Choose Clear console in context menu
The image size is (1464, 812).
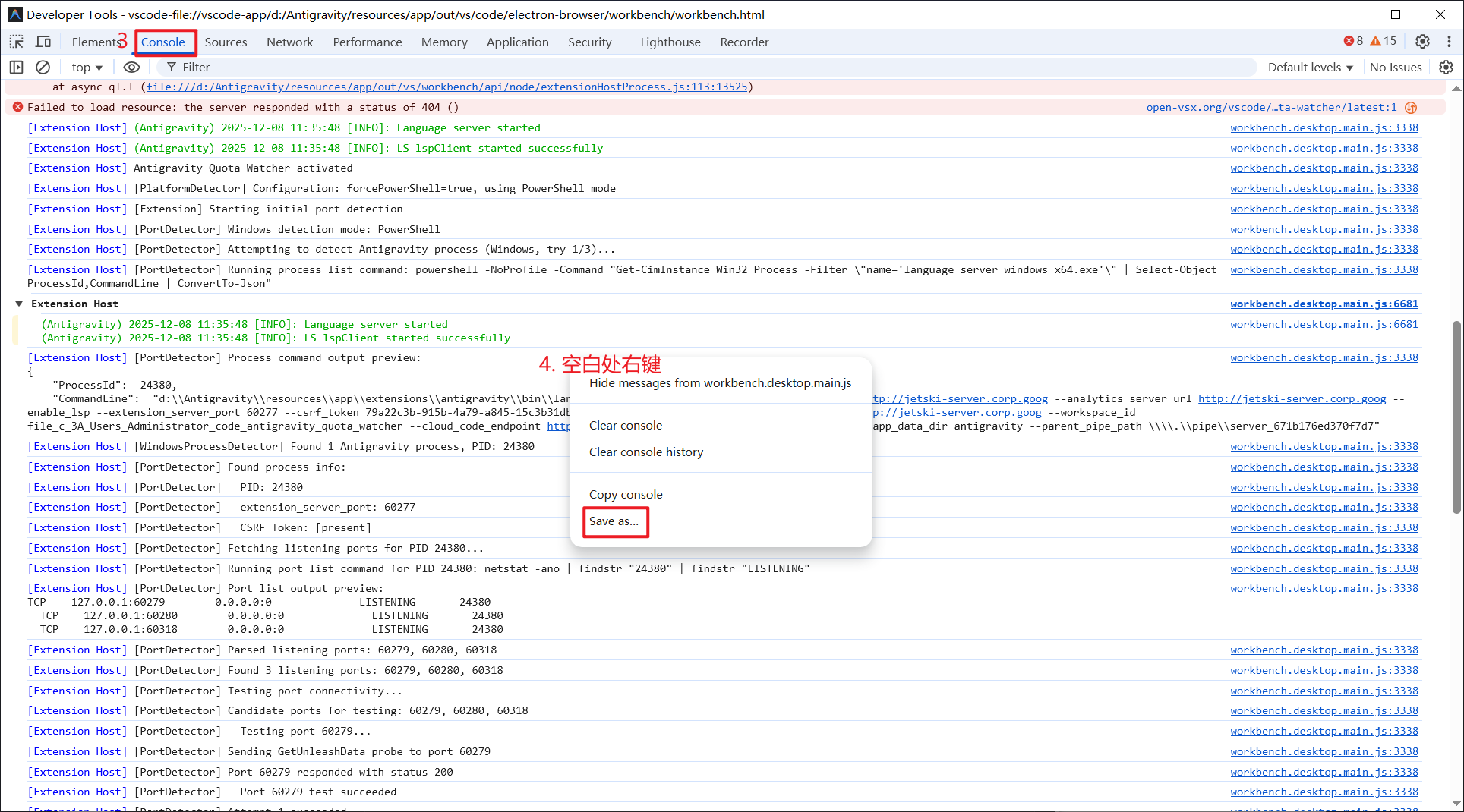coord(720,425)
